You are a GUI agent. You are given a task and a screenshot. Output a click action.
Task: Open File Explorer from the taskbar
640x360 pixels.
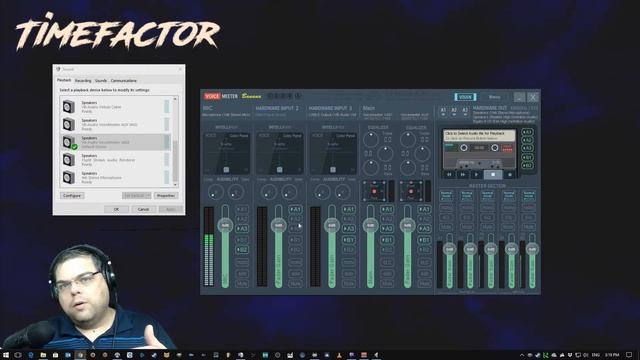(43, 355)
